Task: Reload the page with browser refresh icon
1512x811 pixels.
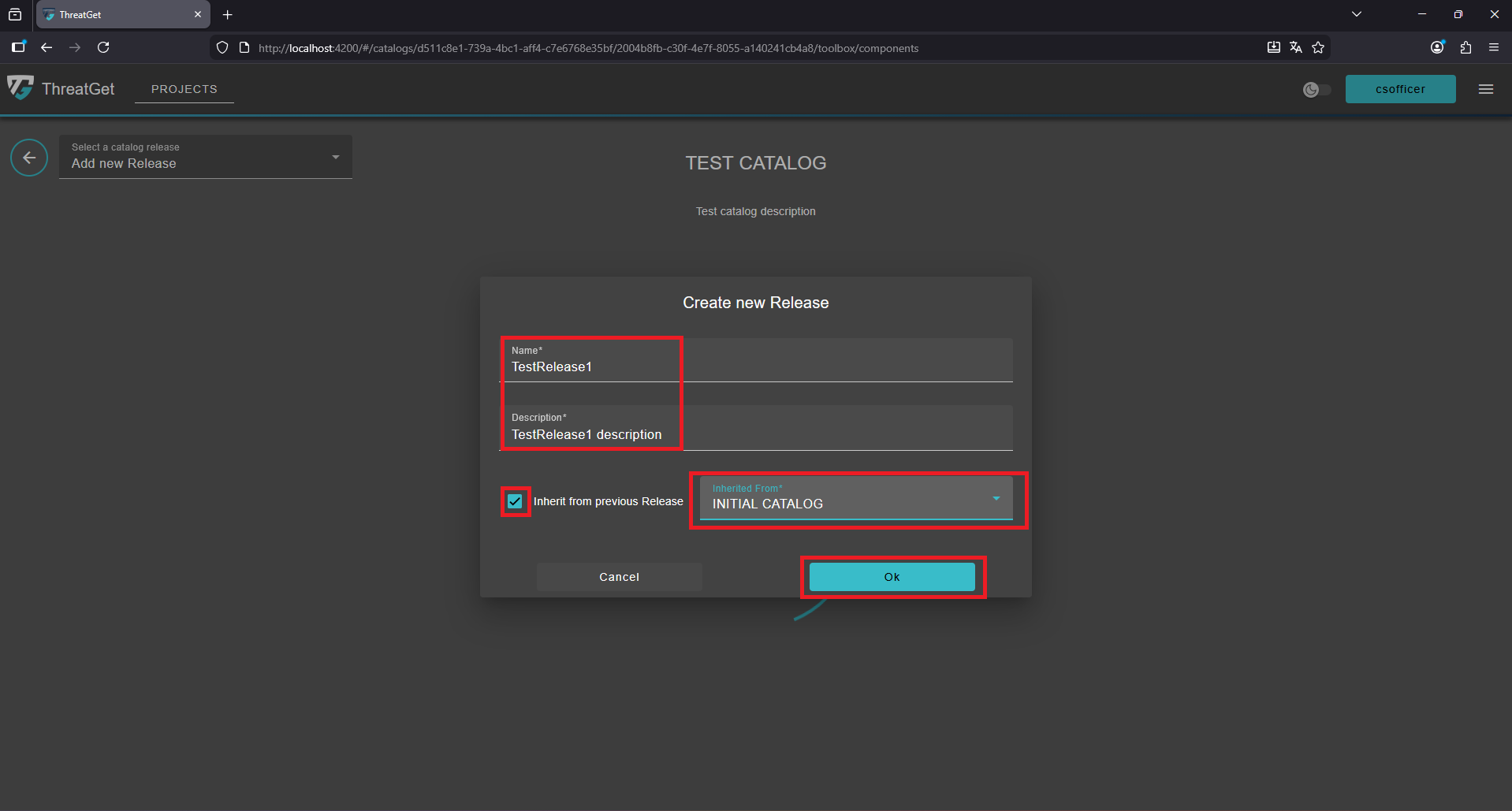Action: point(103,48)
